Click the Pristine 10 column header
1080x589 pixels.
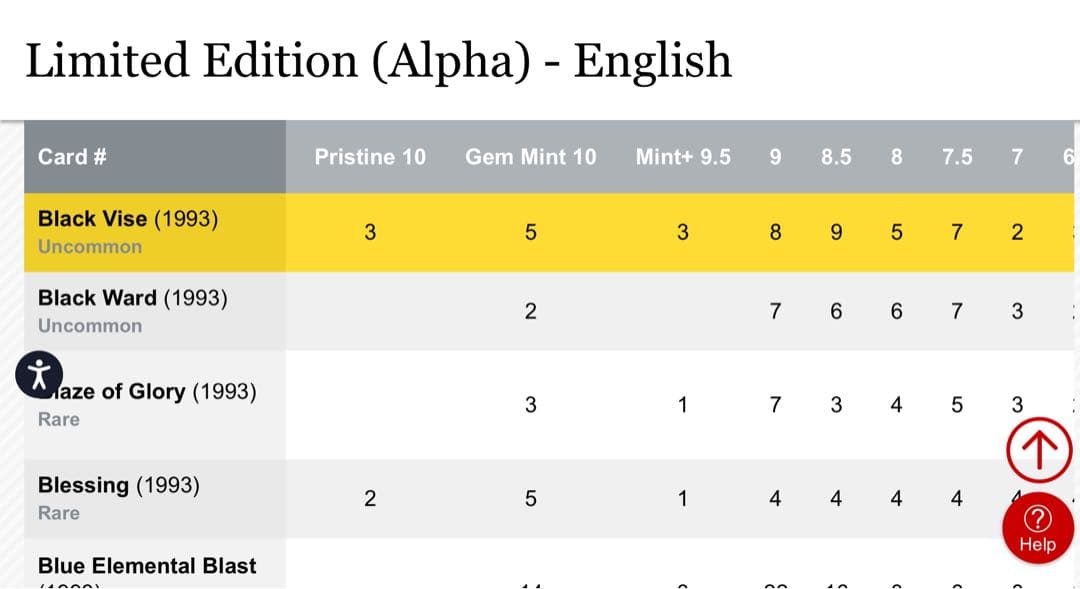click(370, 157)
